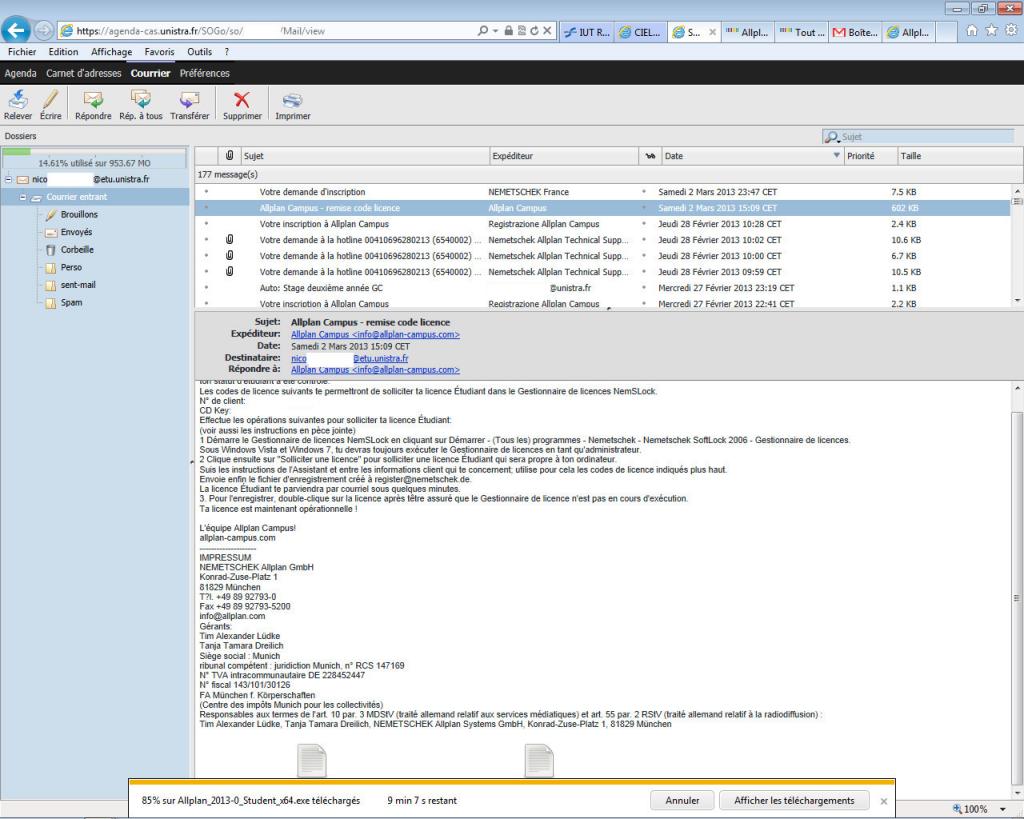Open the Votre demande d'inscription message

pyautogui.click(x=602, y=192)
